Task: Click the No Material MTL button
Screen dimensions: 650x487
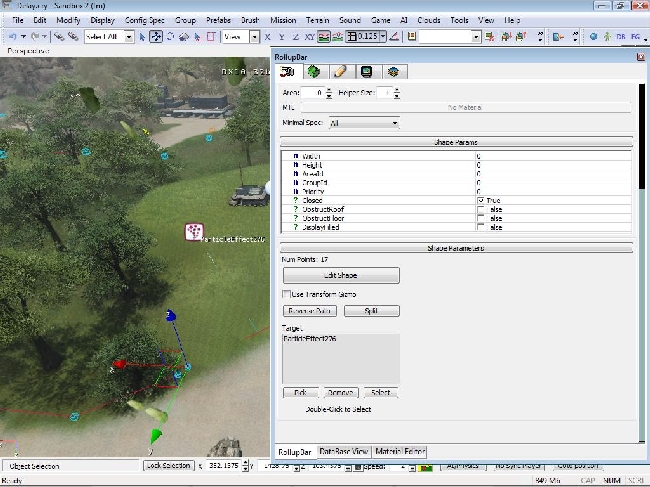Action: coord(466,107)
